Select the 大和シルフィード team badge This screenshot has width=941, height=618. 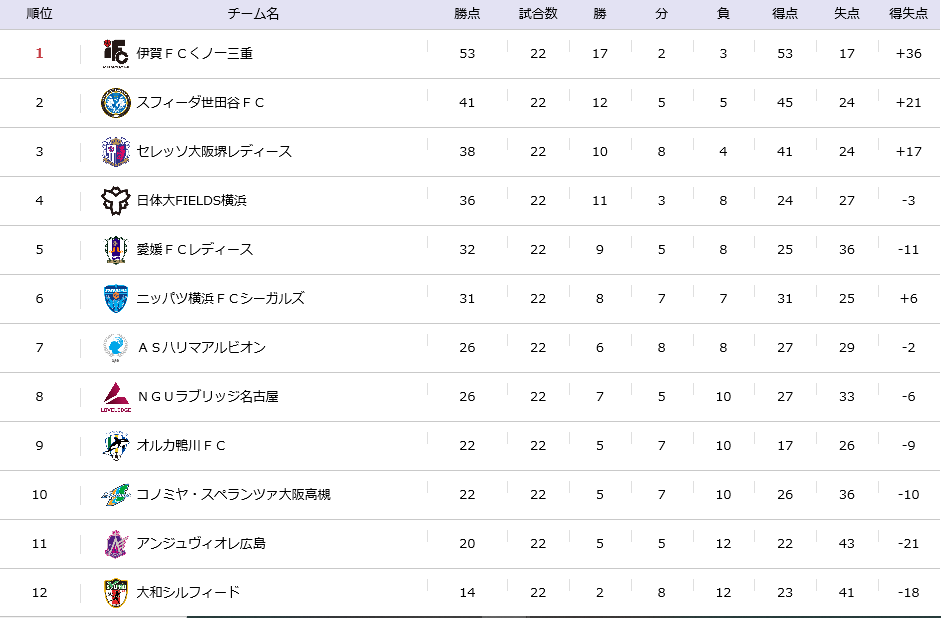[116, 593]
